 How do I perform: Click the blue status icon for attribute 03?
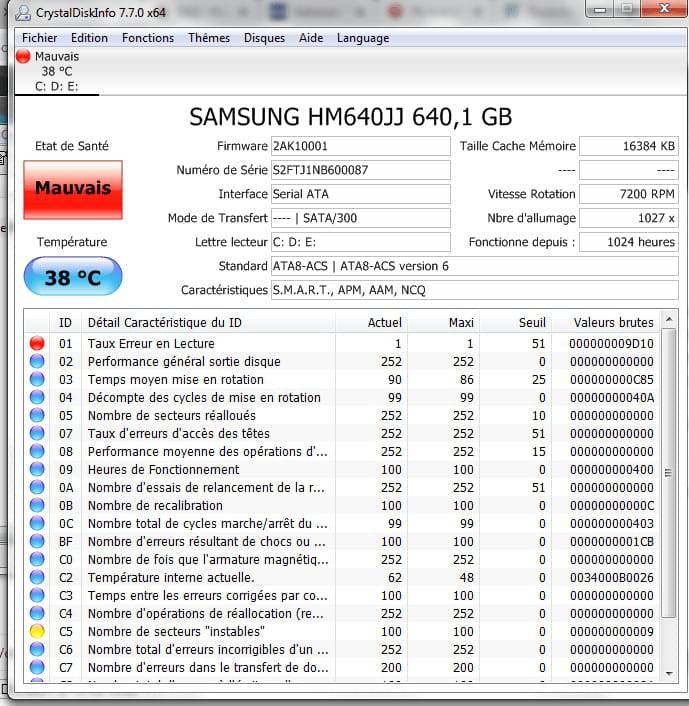pos(37,380)
